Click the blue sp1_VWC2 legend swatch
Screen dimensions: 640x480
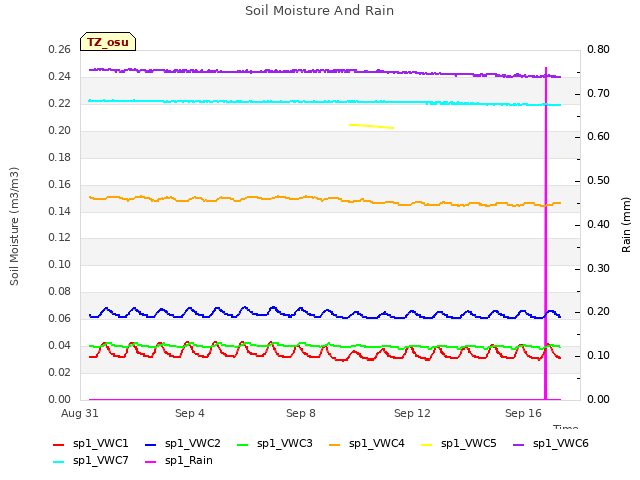click(151, 444)
